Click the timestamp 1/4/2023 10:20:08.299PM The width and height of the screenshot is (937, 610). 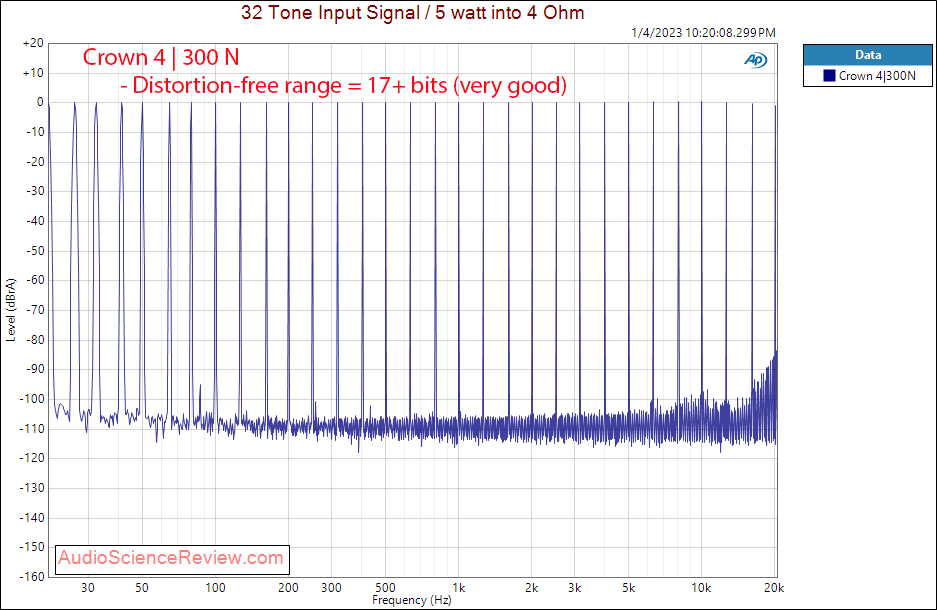(x=703, y=33)
